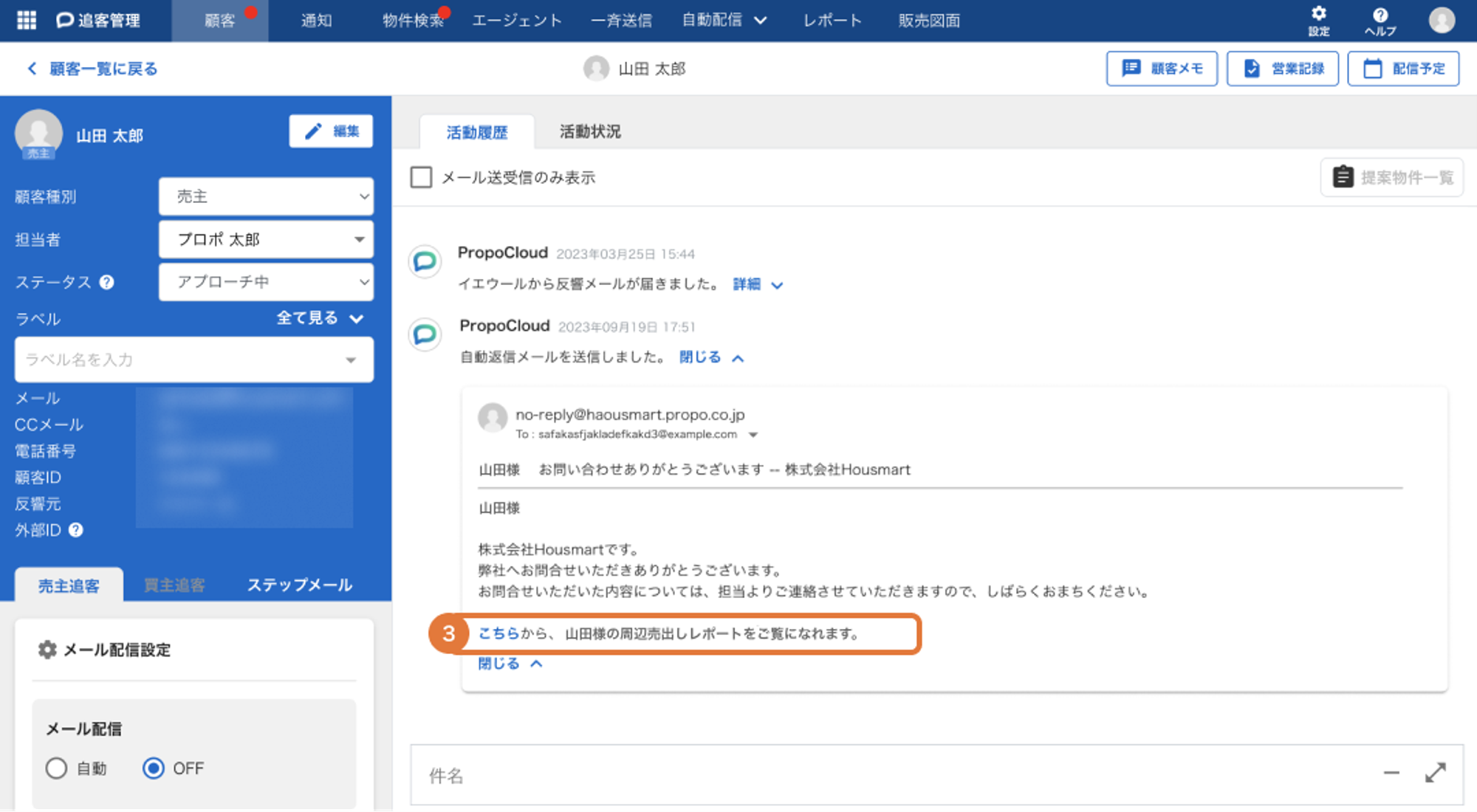Open the ラベル名を入力 combo box
Screen dimensions: 1477x812
point(193,359)
